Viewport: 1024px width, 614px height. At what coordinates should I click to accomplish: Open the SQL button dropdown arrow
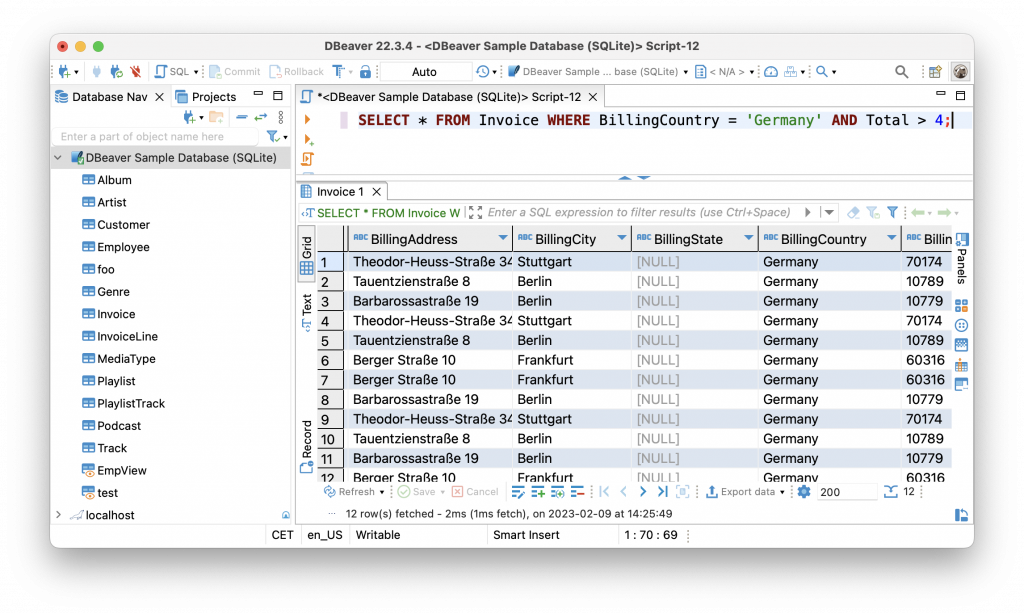pyautogui.click(x=196, y=72)
